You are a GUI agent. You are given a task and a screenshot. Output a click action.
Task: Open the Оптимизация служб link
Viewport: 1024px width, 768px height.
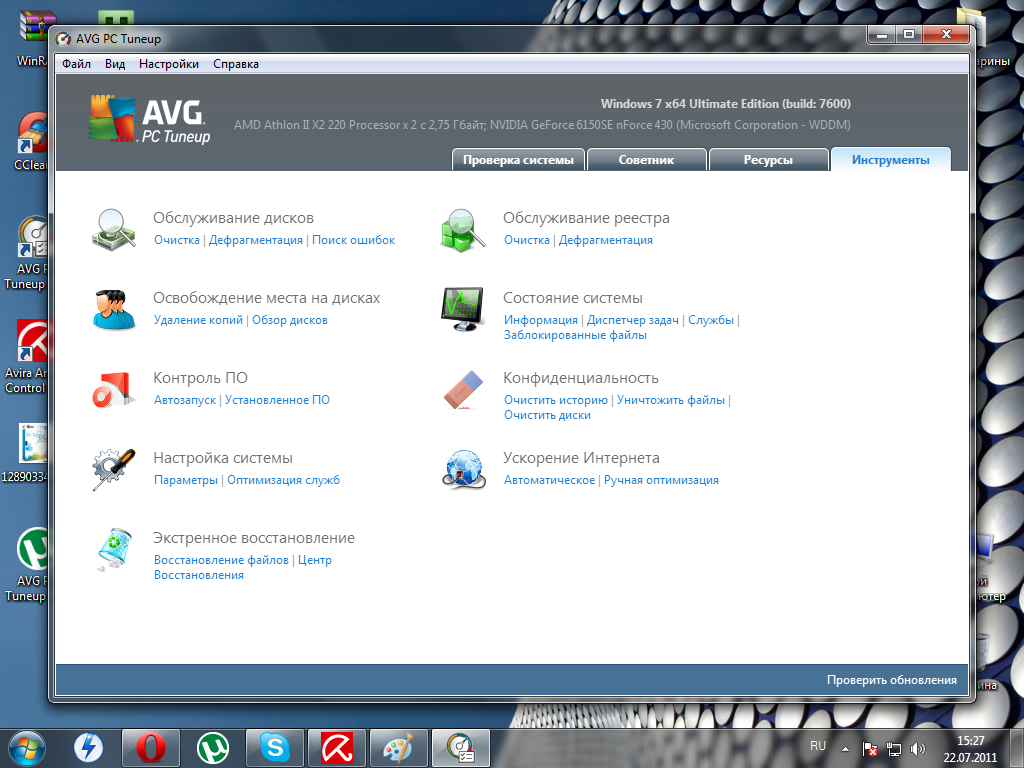pos(283,480)
